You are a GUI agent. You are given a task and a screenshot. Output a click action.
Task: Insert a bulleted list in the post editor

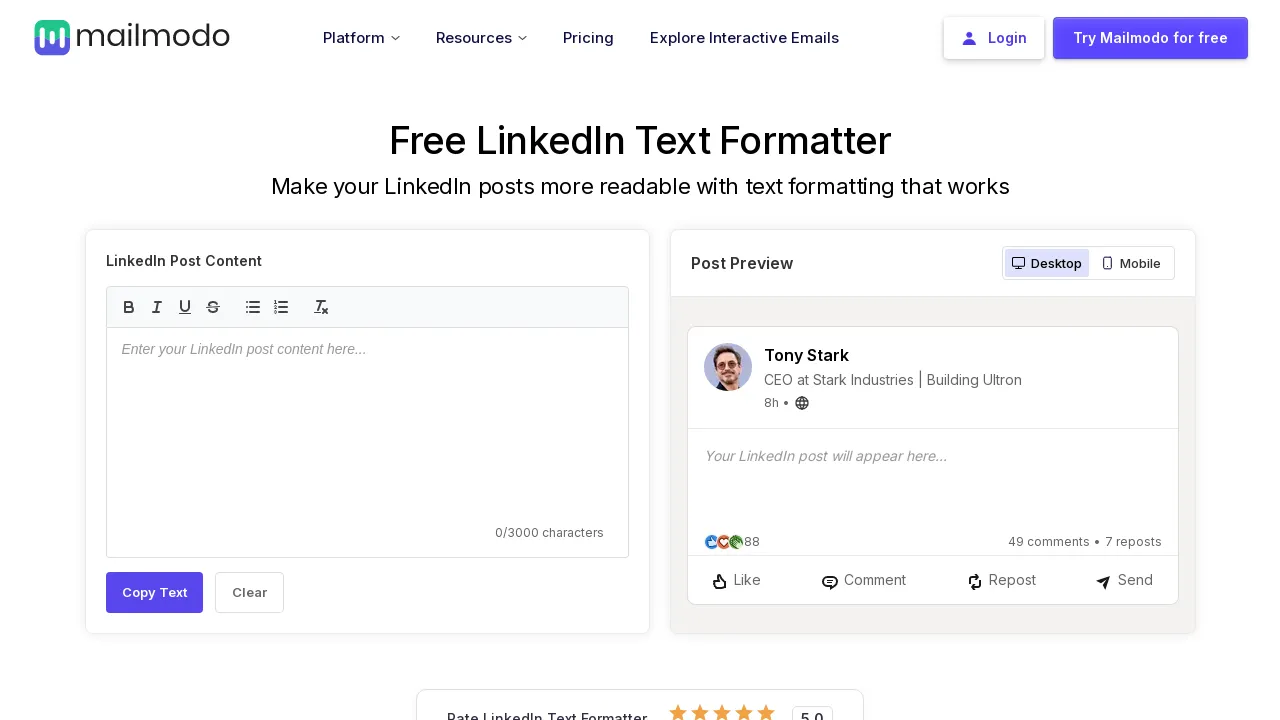pyautogui.click(x=253, y=307)
